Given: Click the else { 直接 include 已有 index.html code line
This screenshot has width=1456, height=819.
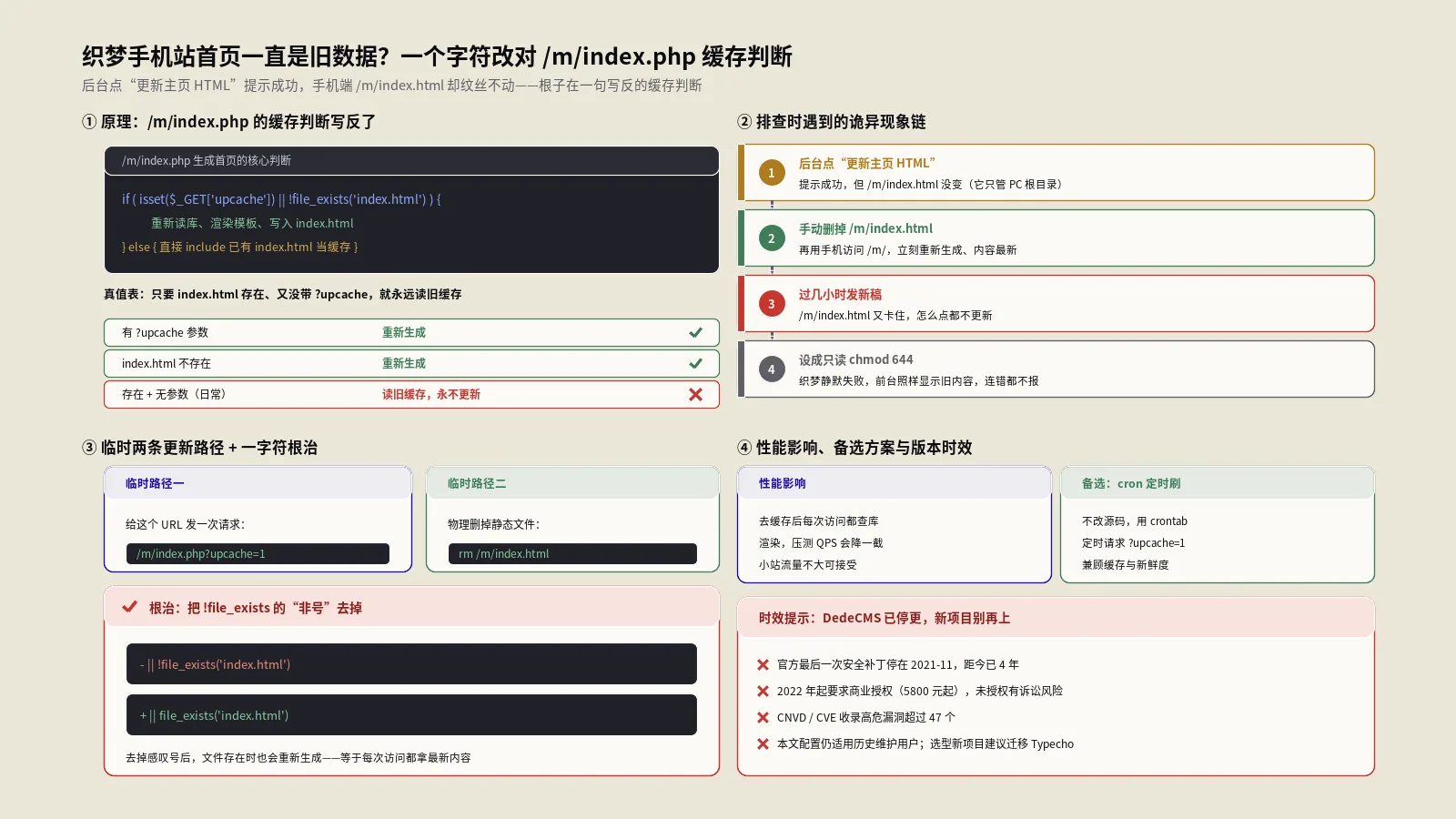Looking at the screenshot, I should (240, 247).
